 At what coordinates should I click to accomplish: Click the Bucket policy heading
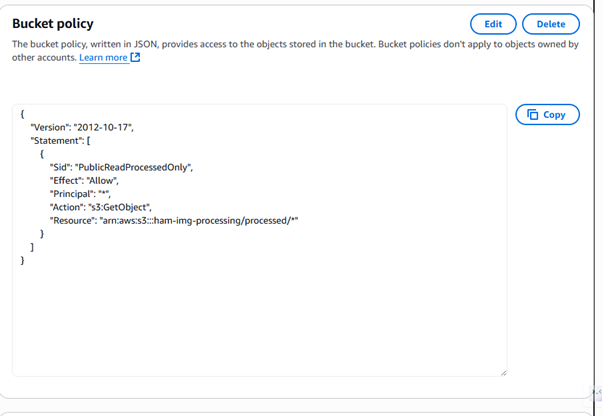[x=53, y=24]
